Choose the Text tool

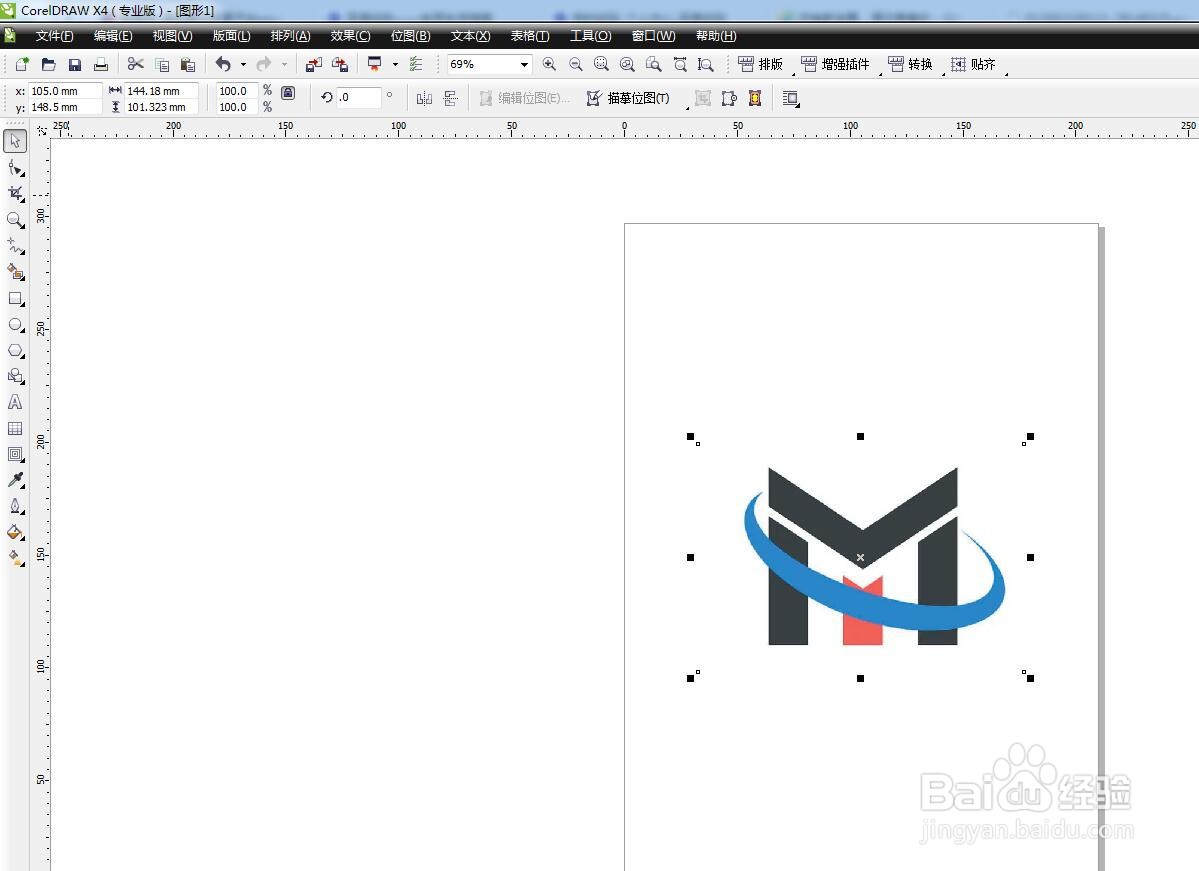click(x=15, y=402)
